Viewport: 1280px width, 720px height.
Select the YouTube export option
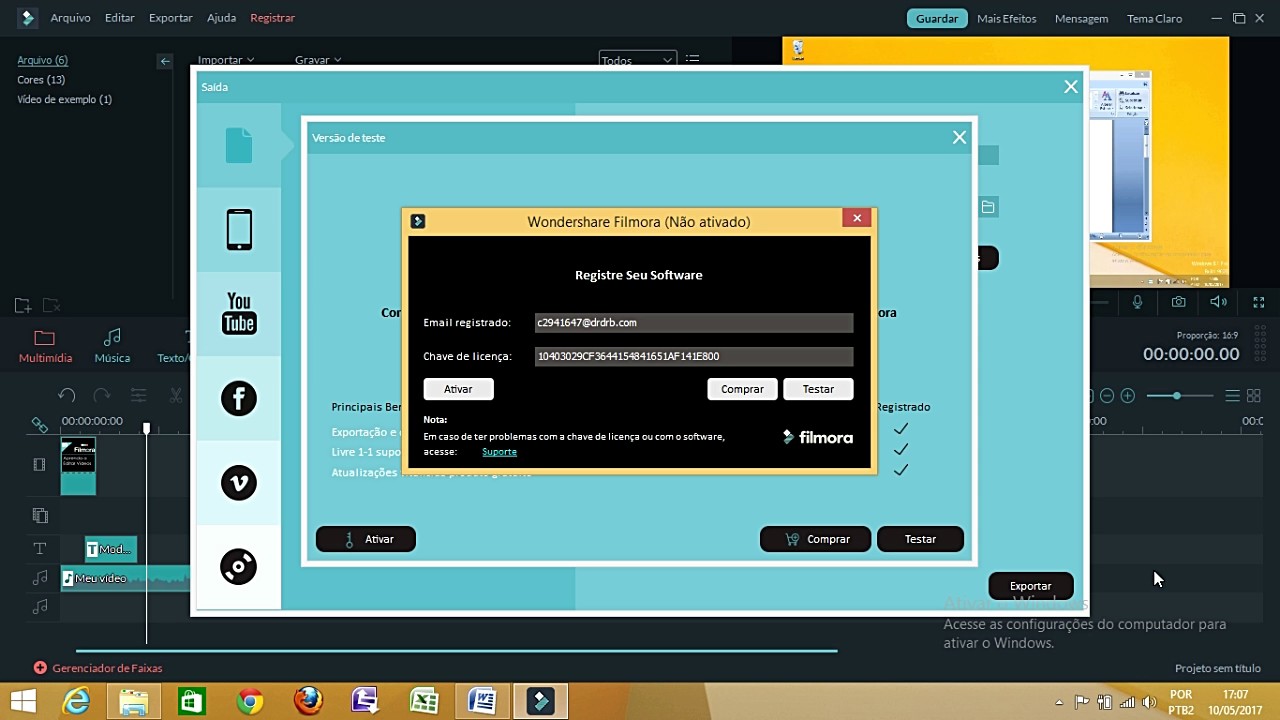(239, 313)
